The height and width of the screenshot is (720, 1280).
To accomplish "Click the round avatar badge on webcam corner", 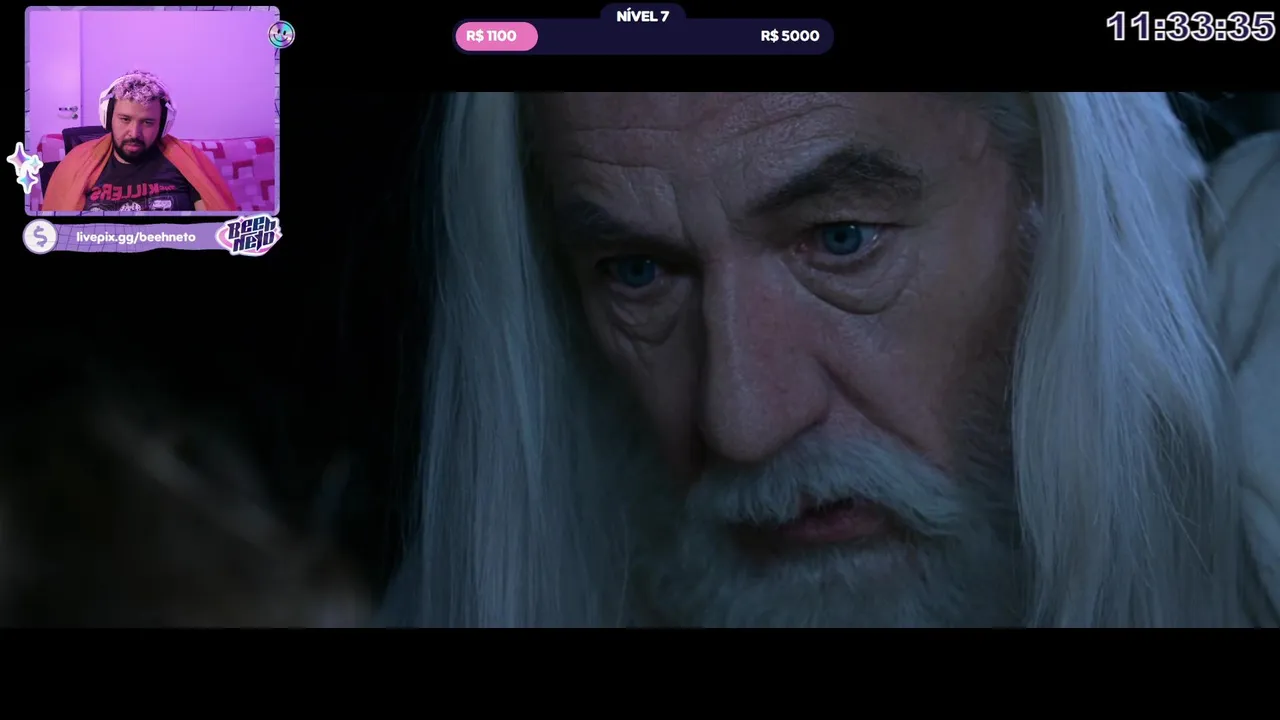I will point(281,35).
